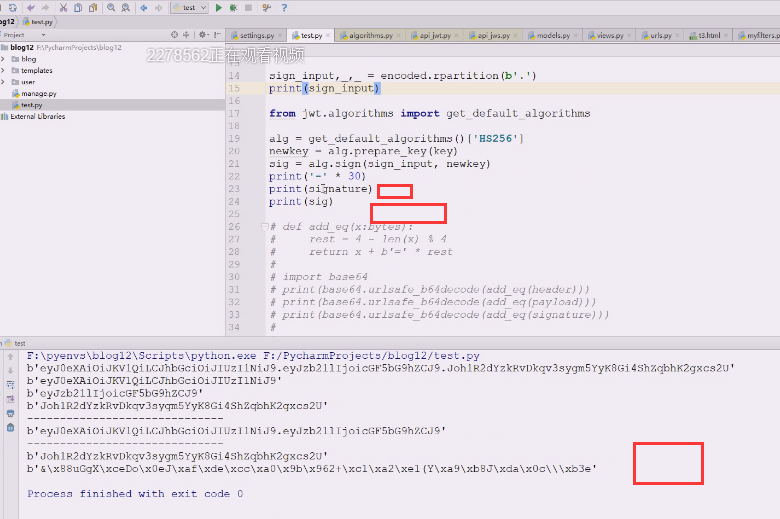The image size is (780, 519).
Task: Close the views.py tab
Action: click(629, 35)
